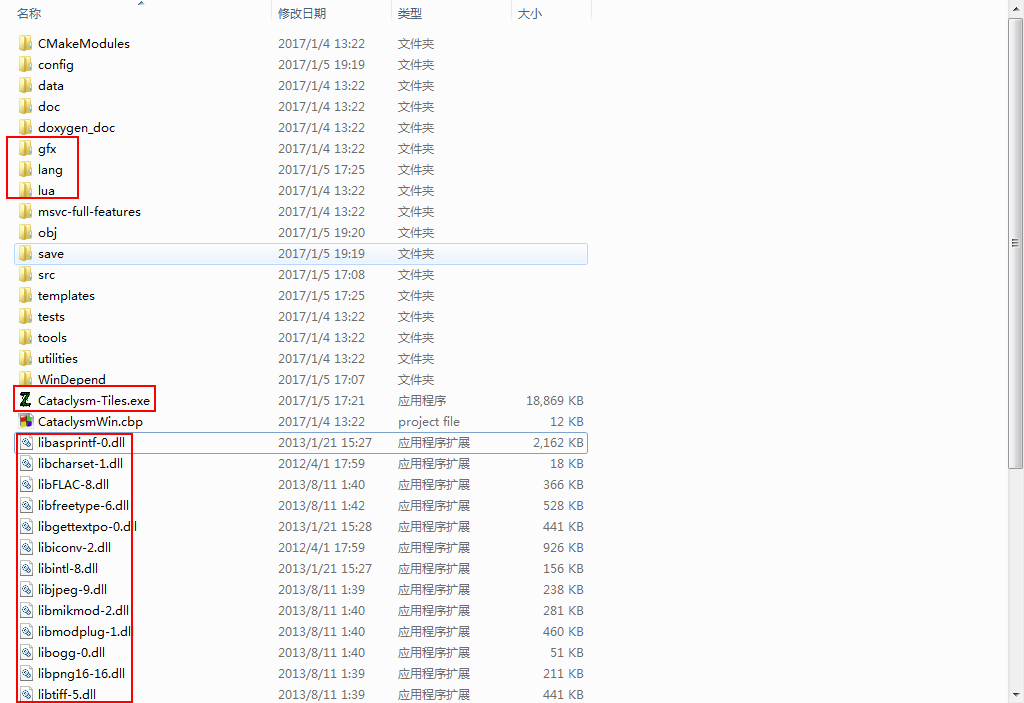The width and height of the screenshot is (1024, 703).
Task: Select the templates folder icon
Action: [25, 295]
